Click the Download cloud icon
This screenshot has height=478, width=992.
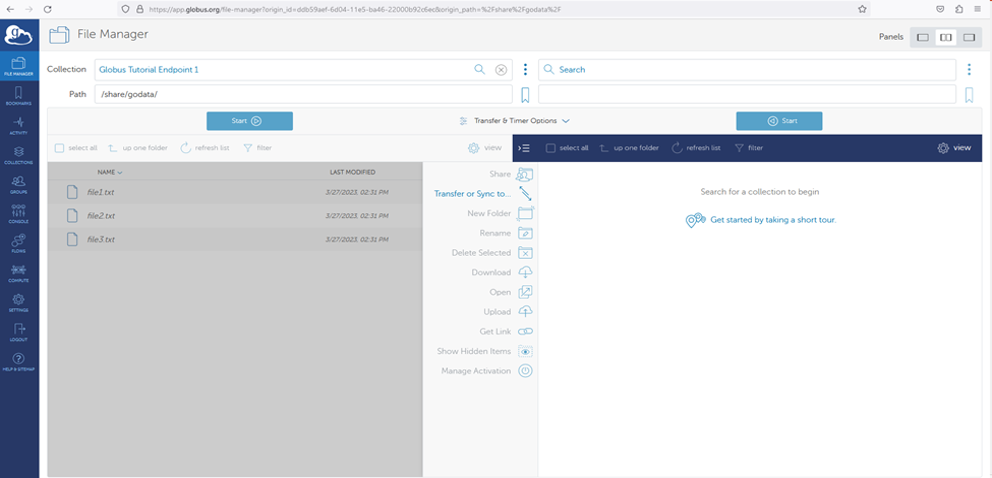click(x=525, y=273)
